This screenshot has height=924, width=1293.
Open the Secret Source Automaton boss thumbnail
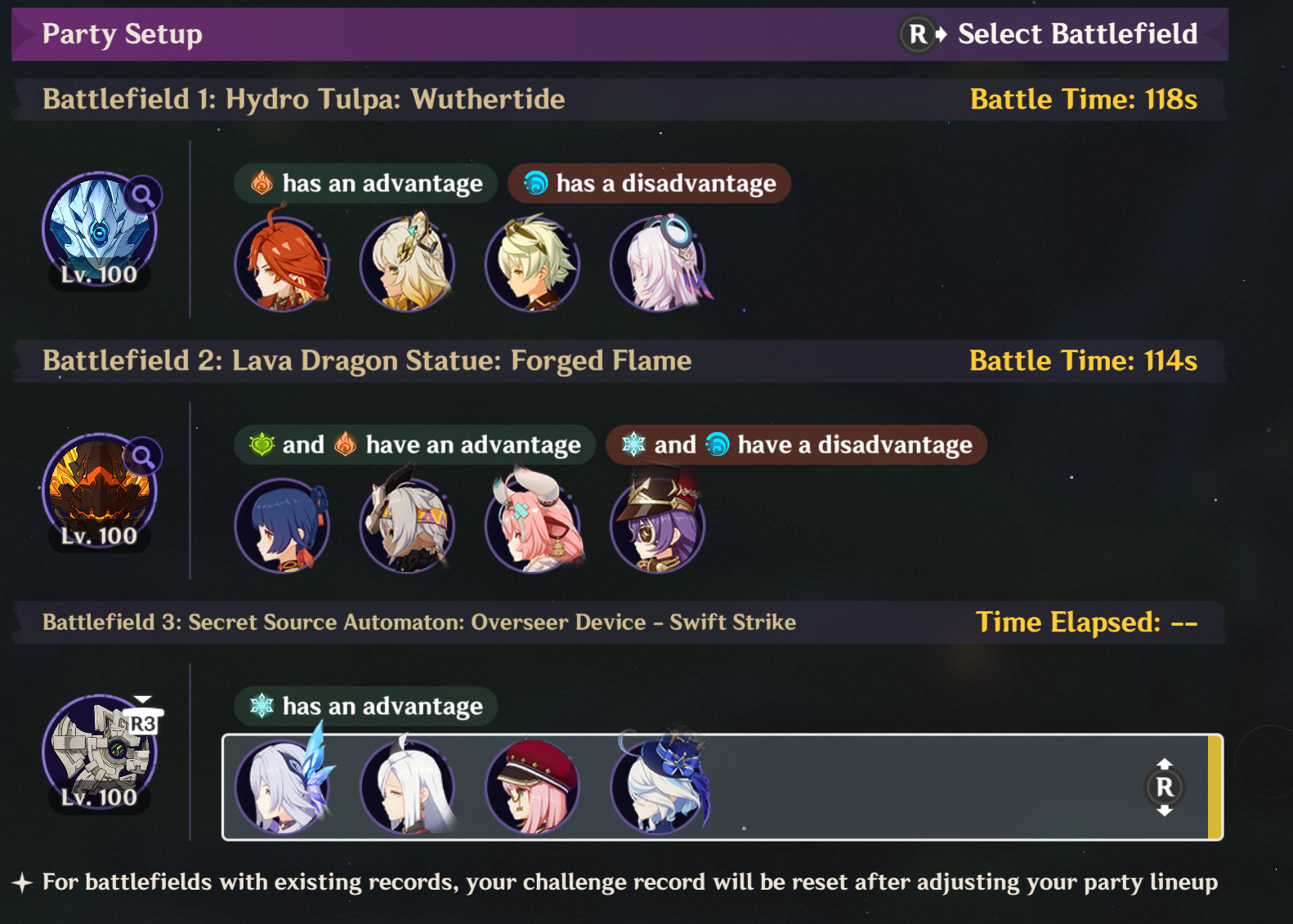(x=100, y=753)
